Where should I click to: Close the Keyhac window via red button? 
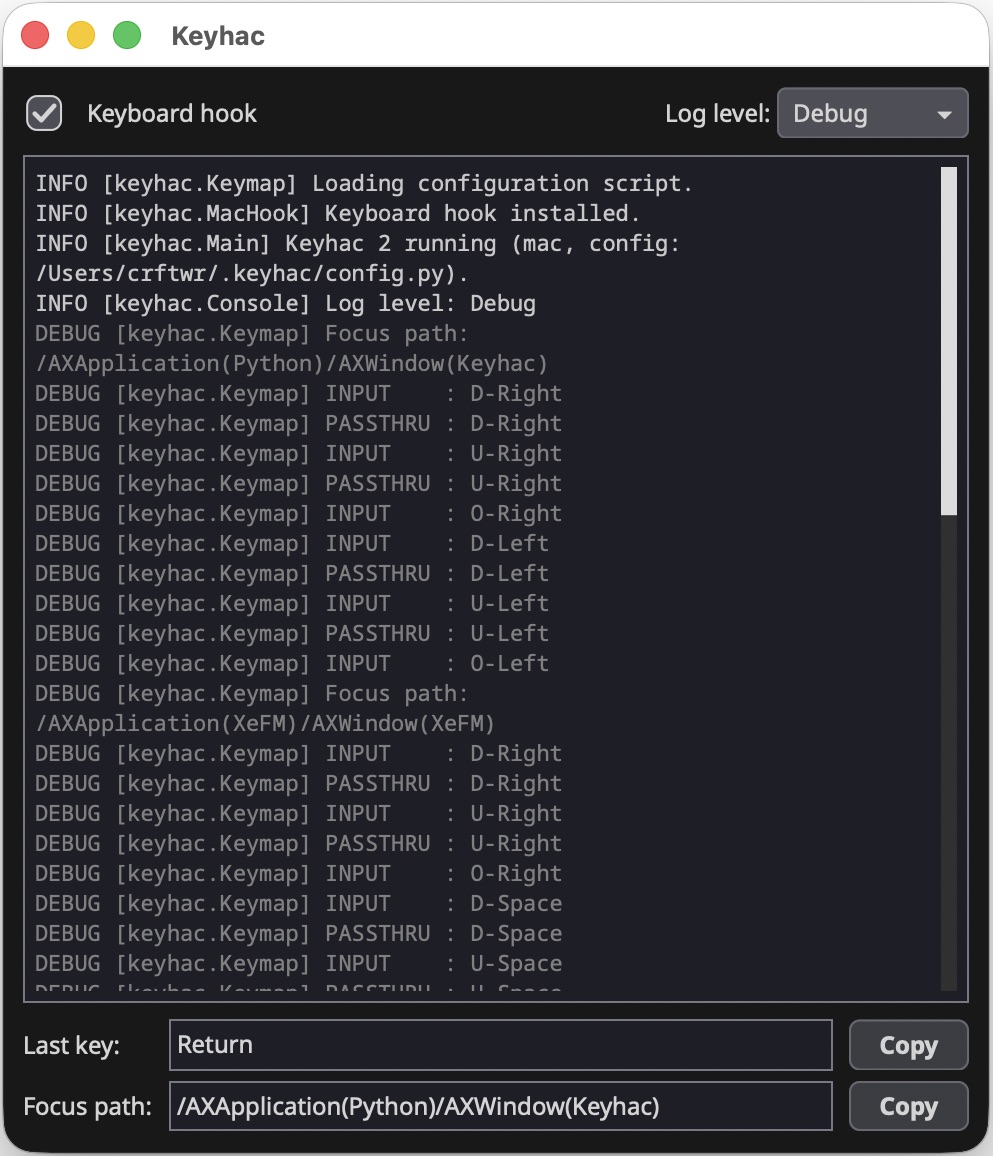[x=35, y=35]
